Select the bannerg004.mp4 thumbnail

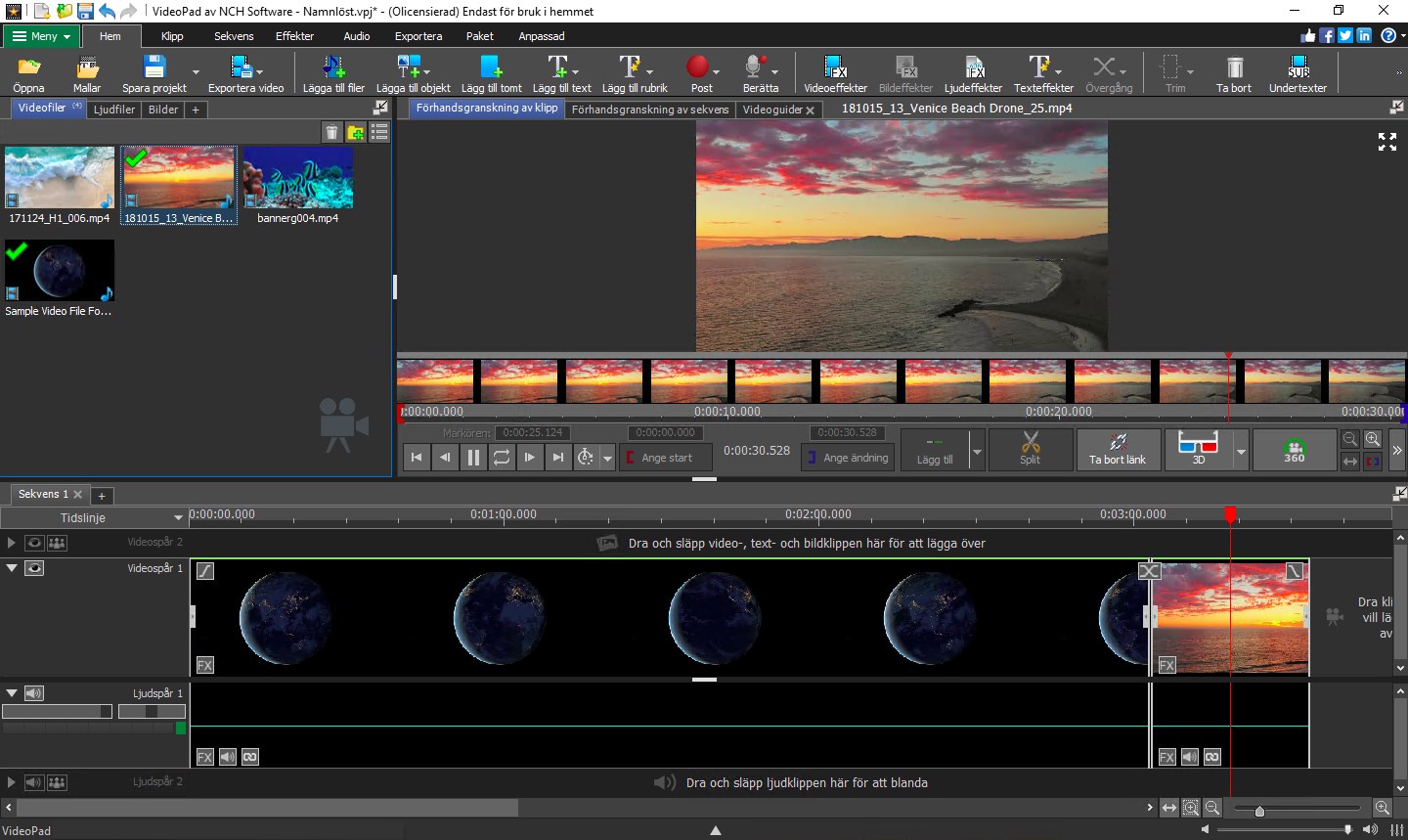click(x=298, y=178)
